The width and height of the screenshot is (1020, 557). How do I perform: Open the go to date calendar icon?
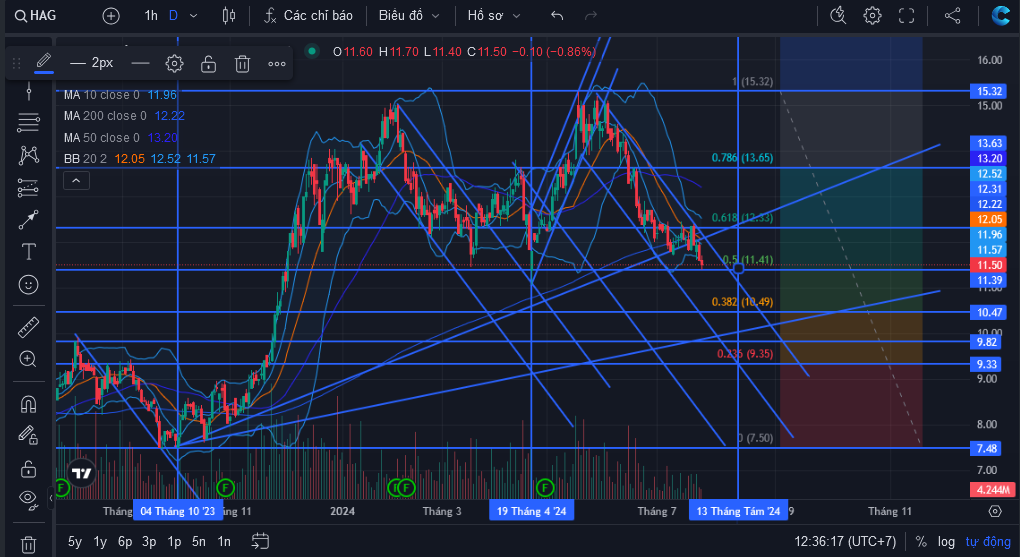pos(260,541)
